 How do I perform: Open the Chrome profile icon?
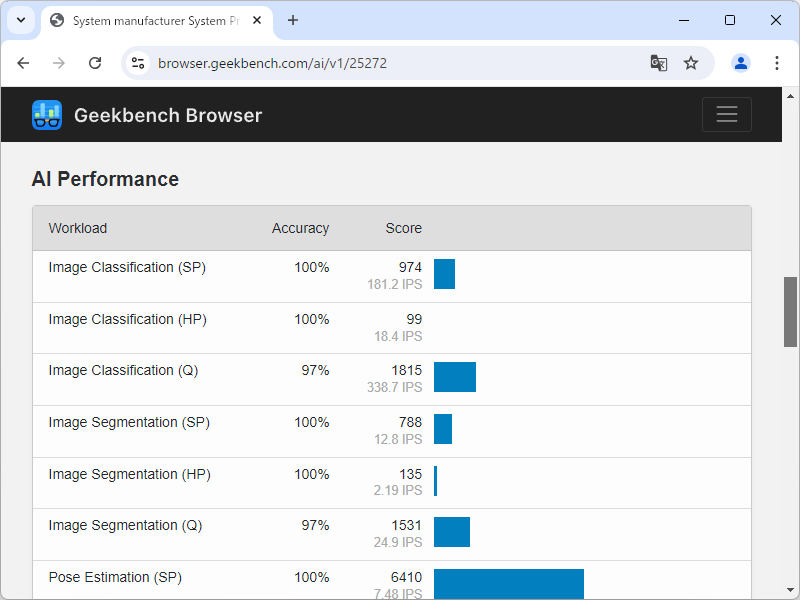click(741, 63)
